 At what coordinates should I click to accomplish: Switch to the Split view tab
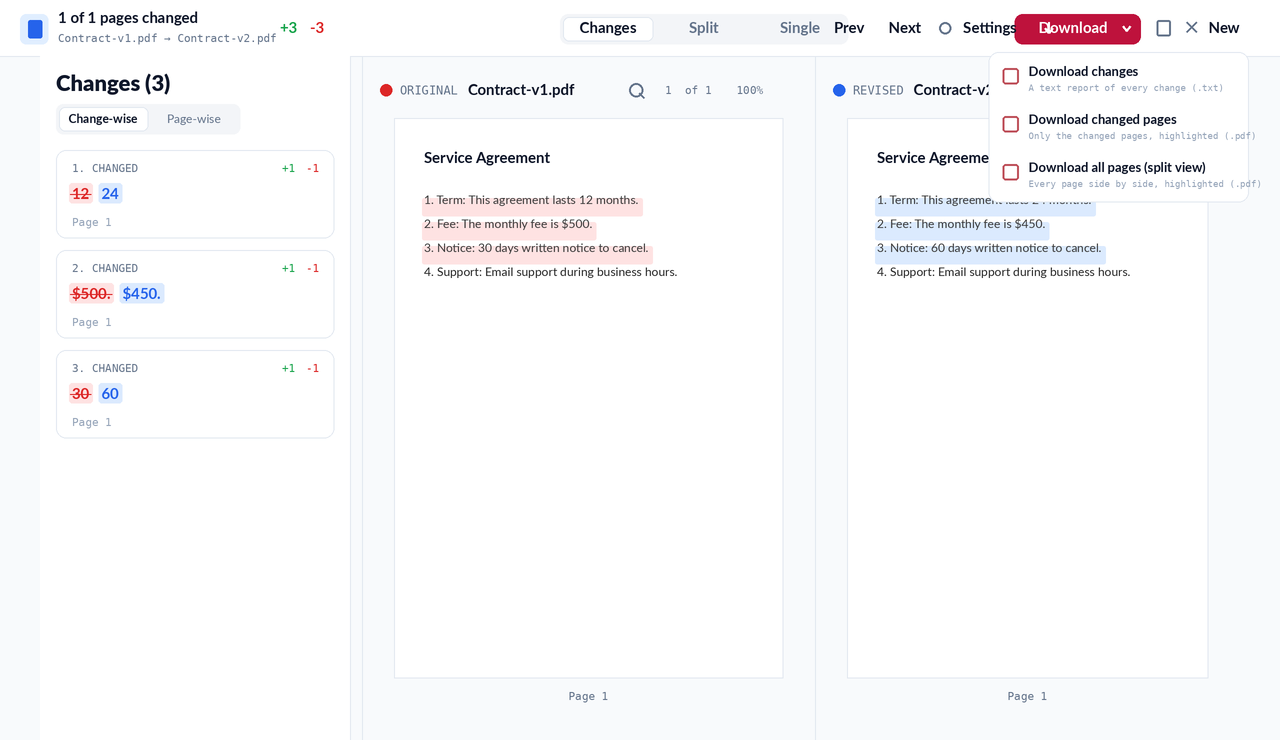click(704, 28)
